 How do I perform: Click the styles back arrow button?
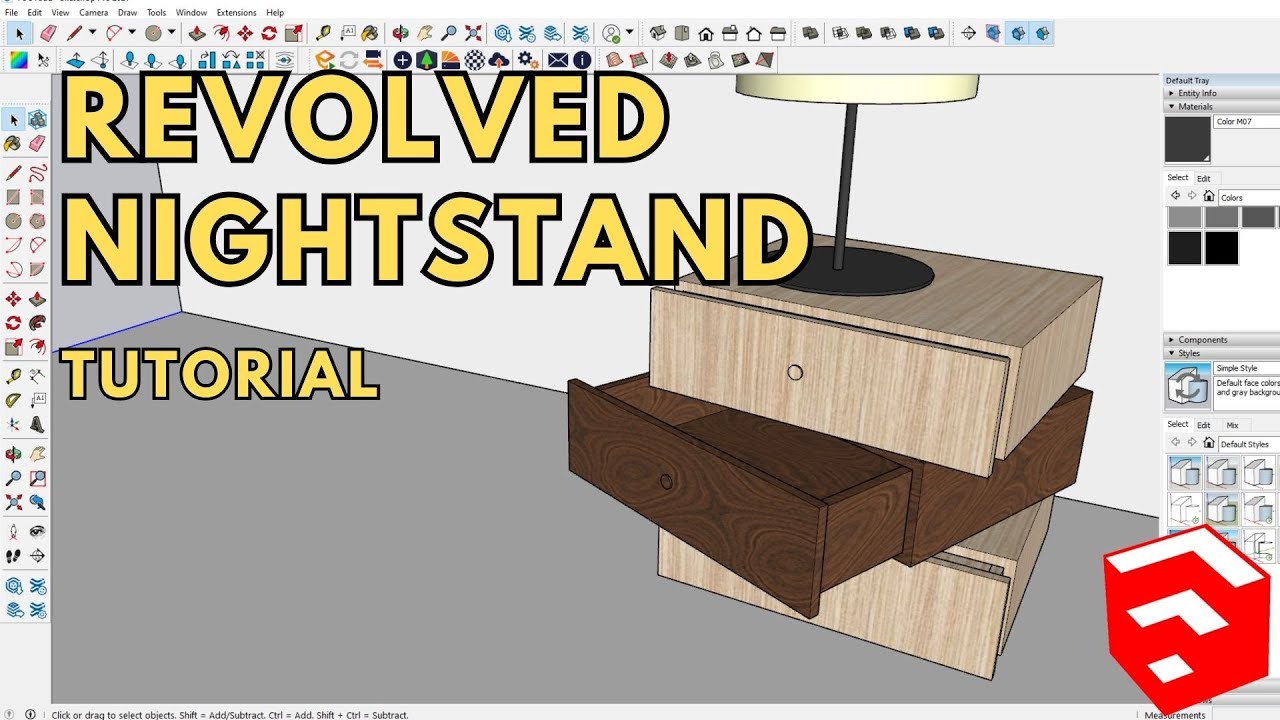(1175, 443)
